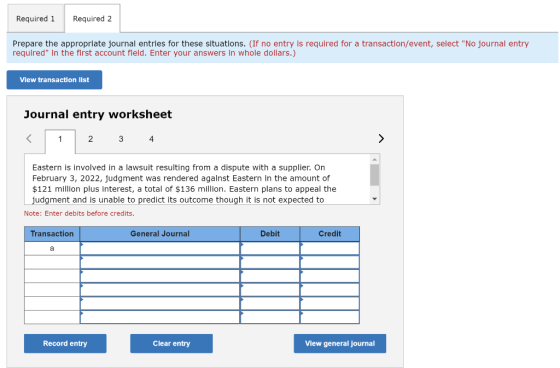Click the Eastern lawsuit description text

[x=184, y=183]
